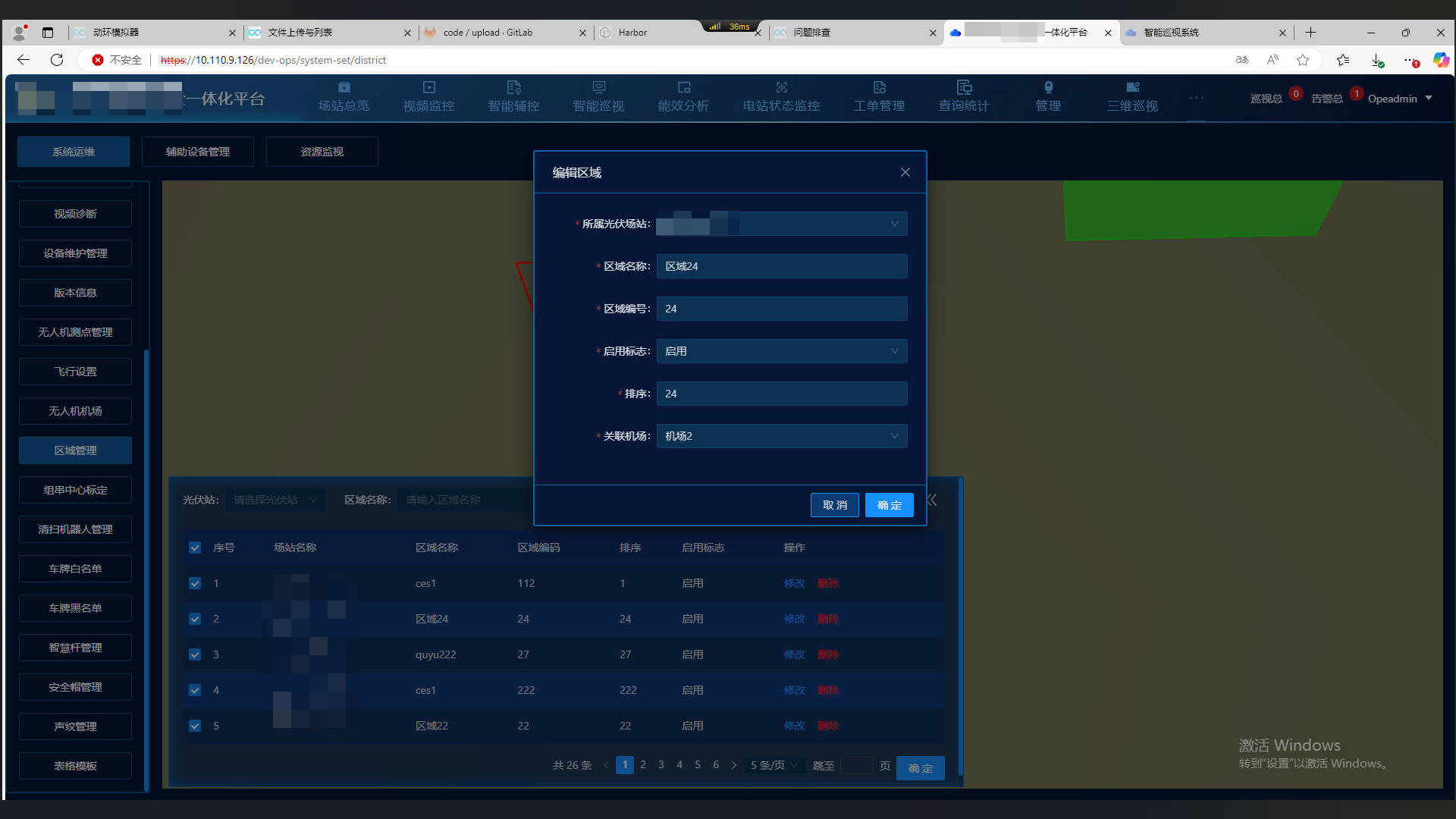Collapse the table panel with double-chevron icon
Screen dimensions: 1456x819
[932, 500]
